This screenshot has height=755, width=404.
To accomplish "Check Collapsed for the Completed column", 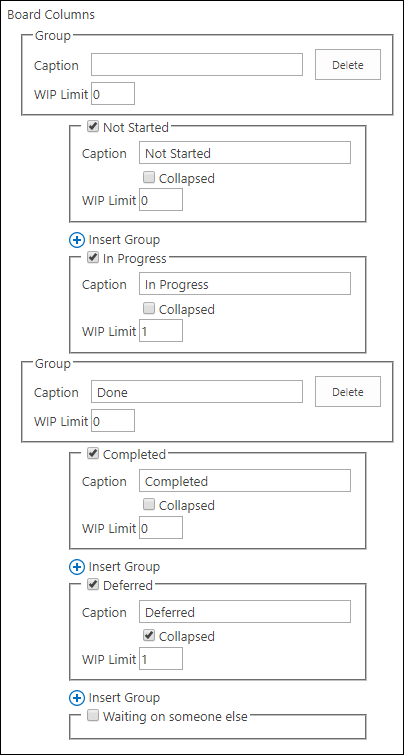I will tap(149, 505).
